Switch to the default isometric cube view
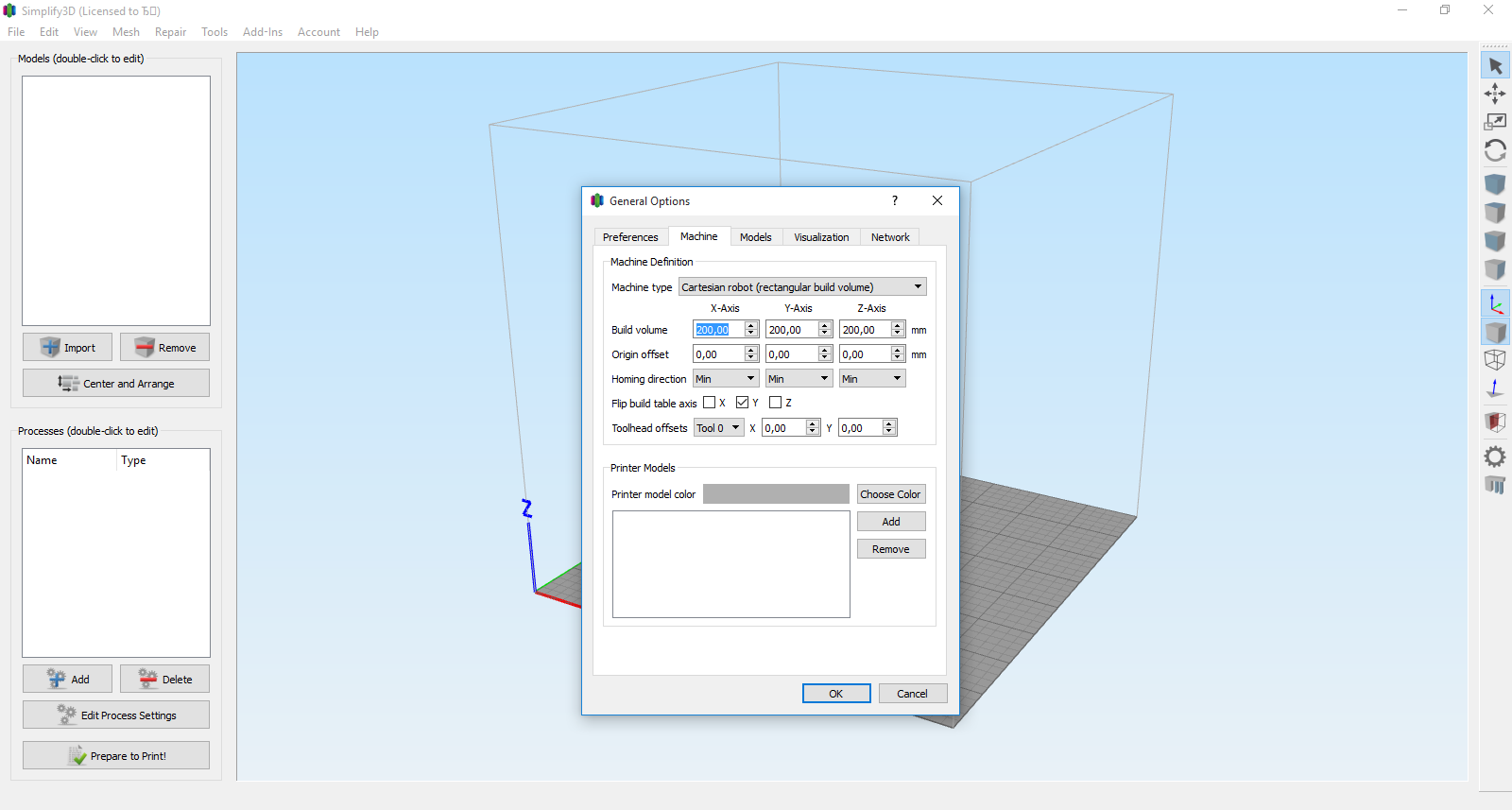1512x810 pixels. pyautogui.click(x=1495, y=183)
